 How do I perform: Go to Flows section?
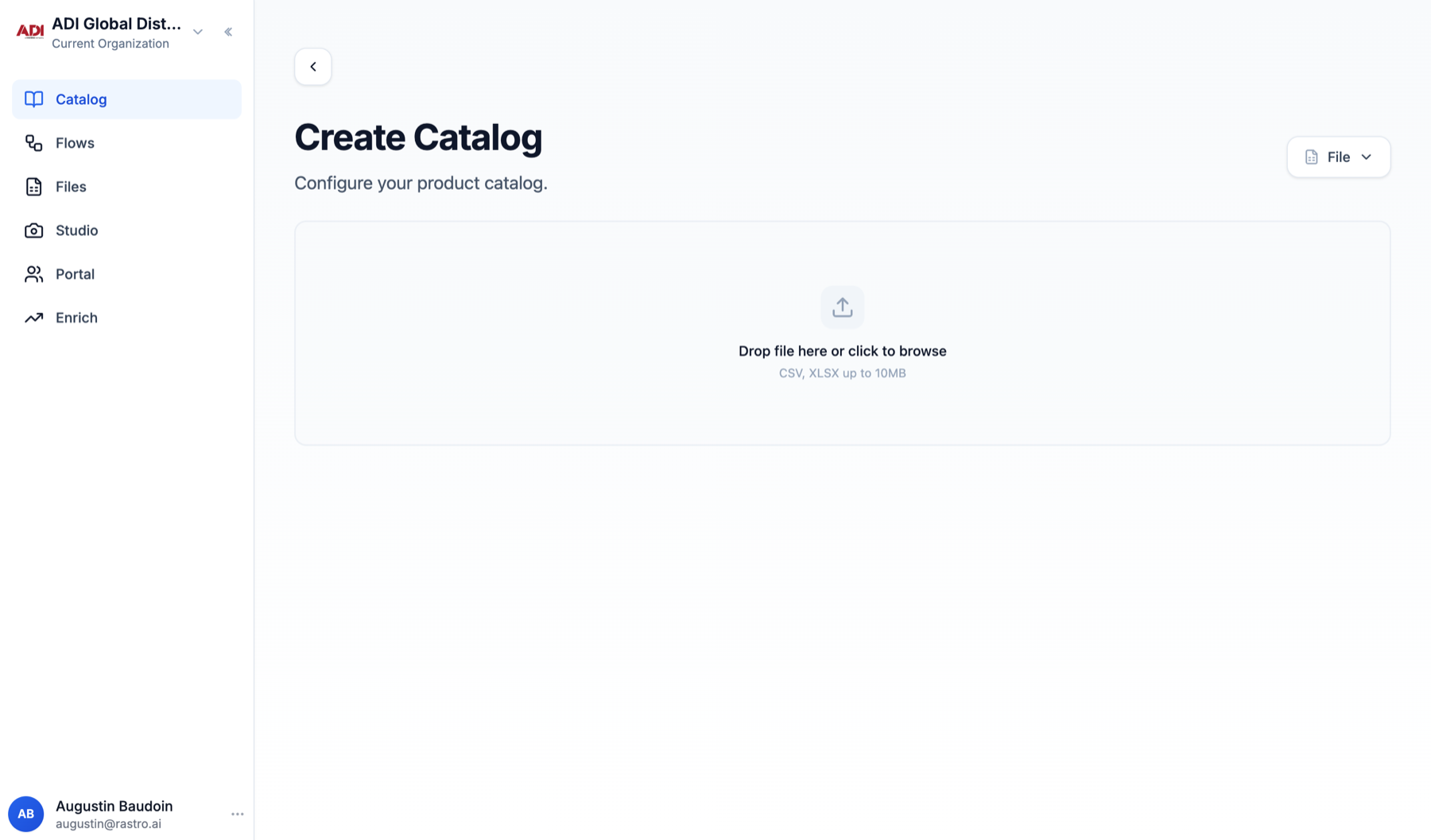pos(126,143)
